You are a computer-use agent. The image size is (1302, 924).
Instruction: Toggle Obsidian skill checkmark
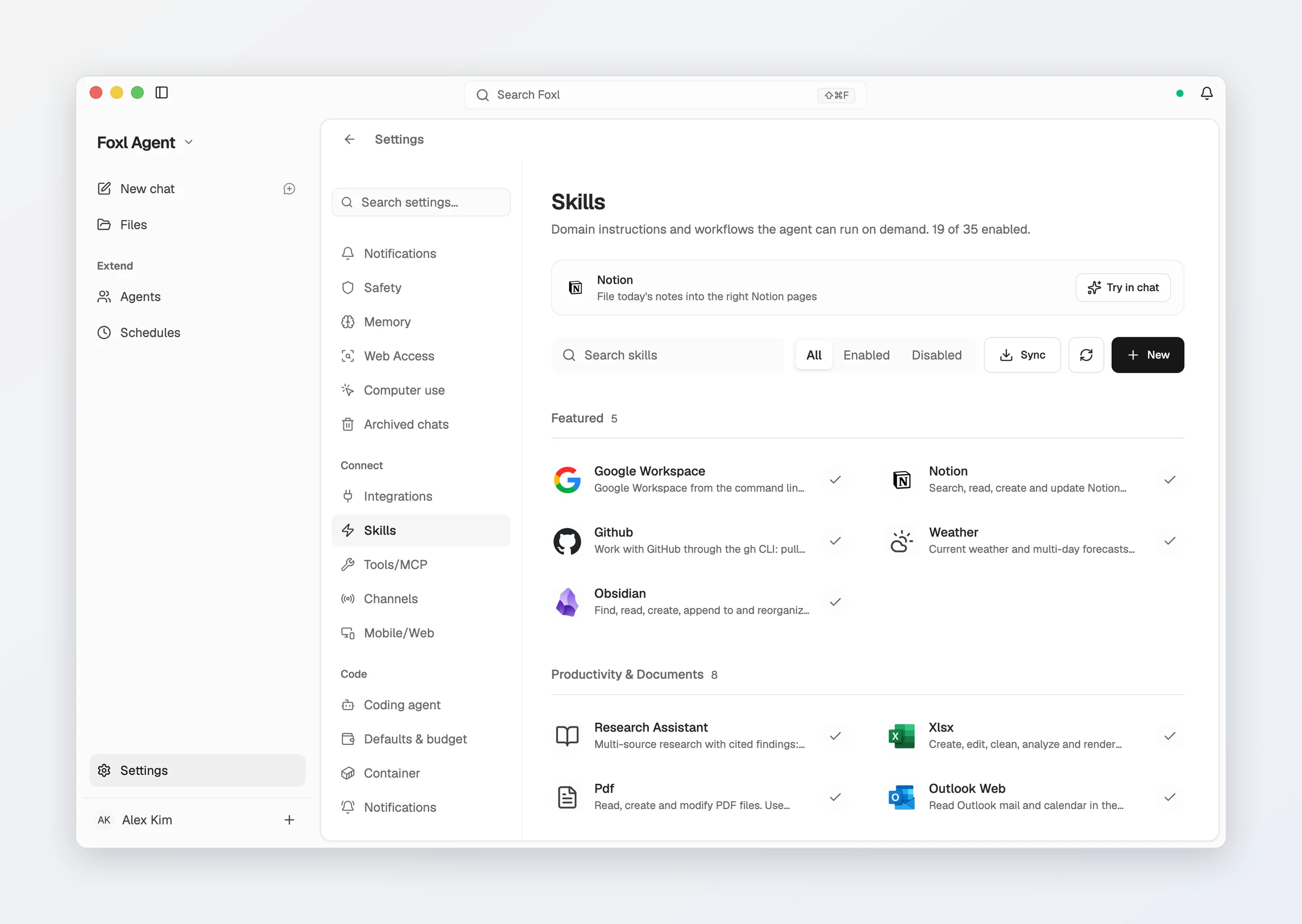tap(835, 602)
